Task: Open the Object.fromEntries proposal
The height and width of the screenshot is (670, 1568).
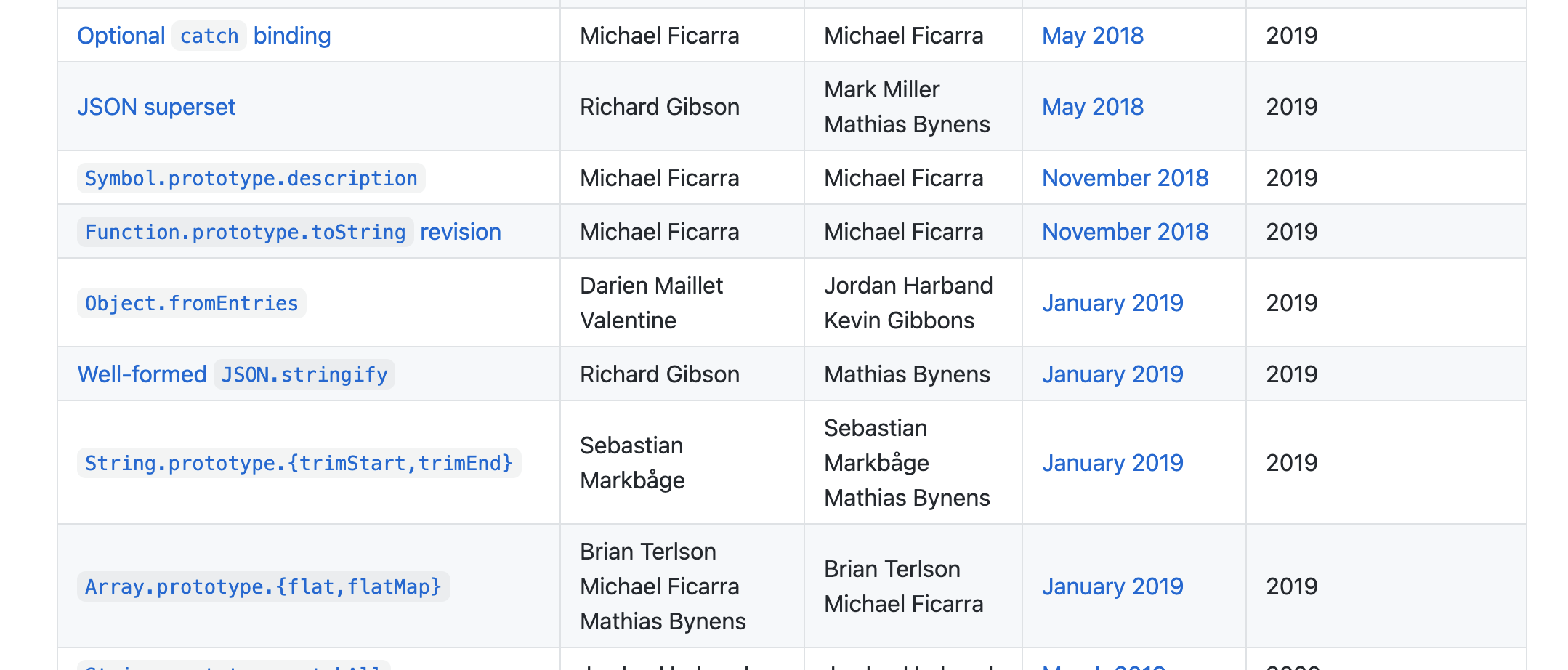Action: pyautogui.click(x=192, y=303)
